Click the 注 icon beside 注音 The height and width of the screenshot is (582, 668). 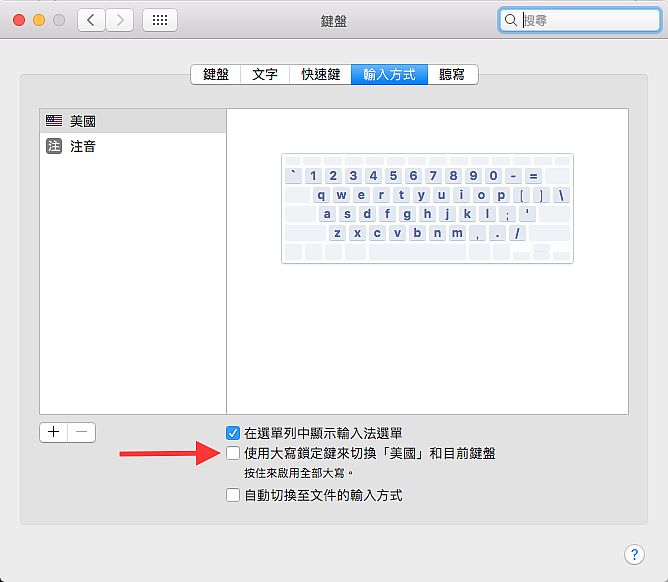(54, 146)
